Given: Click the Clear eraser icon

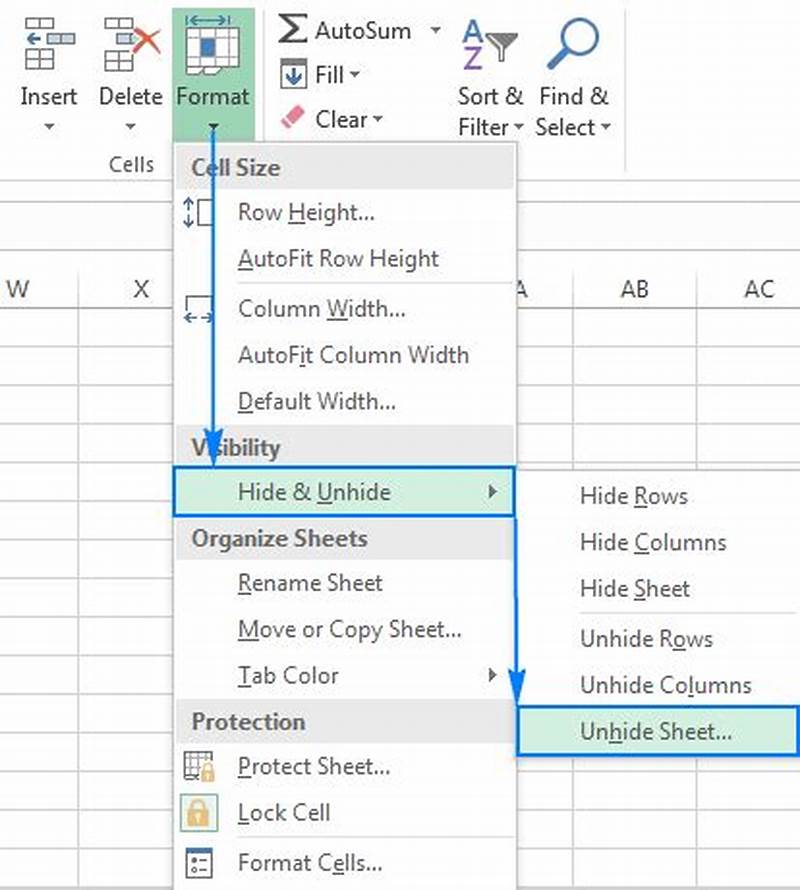Looking at the screenshot, I should pyautogui.click(x=293, y=119).
